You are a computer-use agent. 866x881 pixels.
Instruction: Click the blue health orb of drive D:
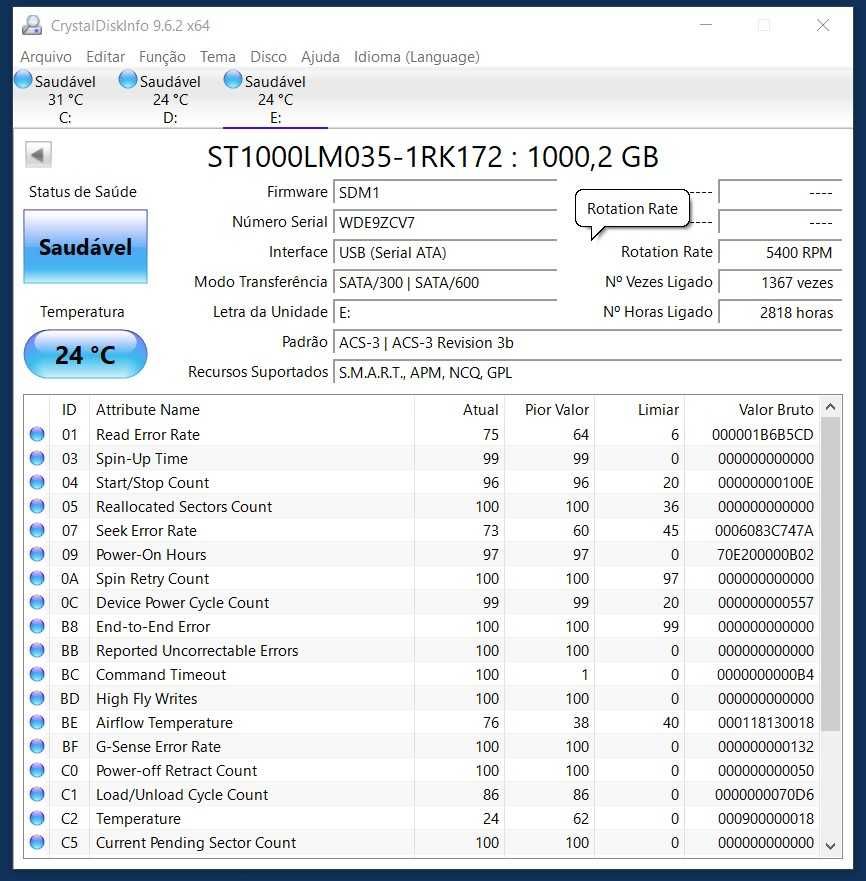click(128, 79)
